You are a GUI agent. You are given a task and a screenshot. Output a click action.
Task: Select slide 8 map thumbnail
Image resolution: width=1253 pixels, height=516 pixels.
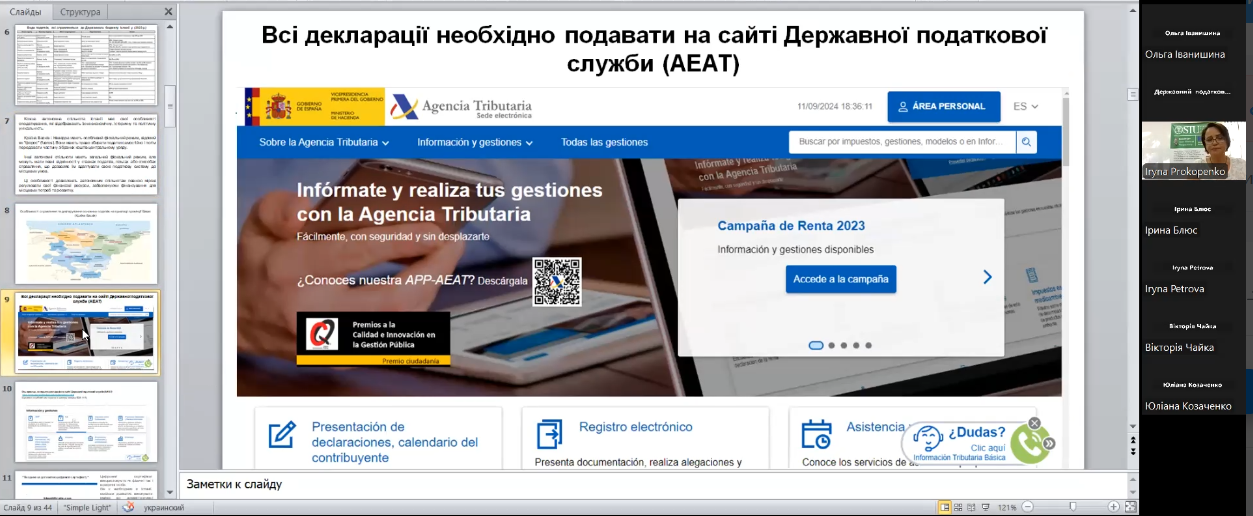click(x=86, y=243)
